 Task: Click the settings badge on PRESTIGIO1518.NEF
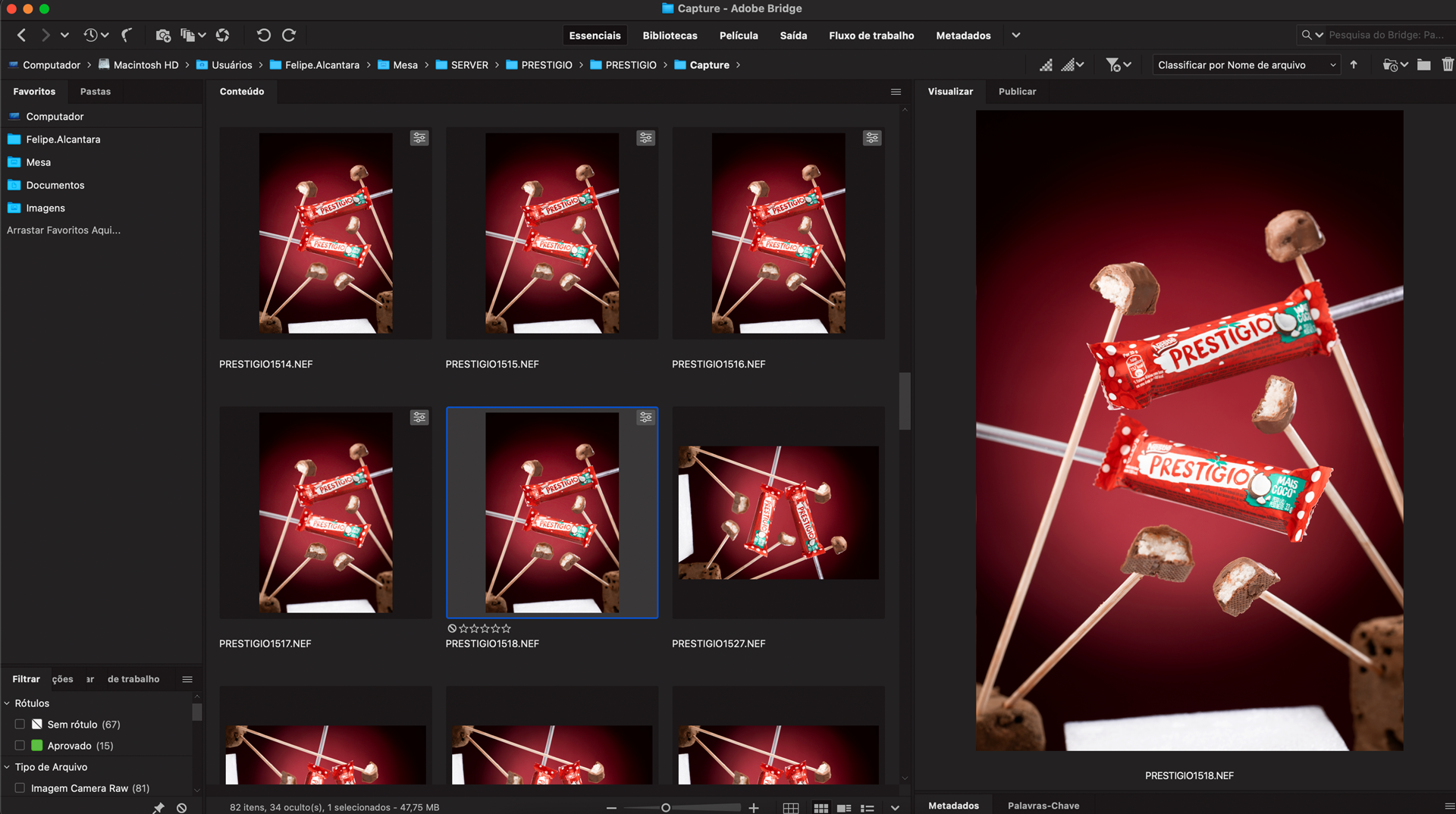[645, 418]
